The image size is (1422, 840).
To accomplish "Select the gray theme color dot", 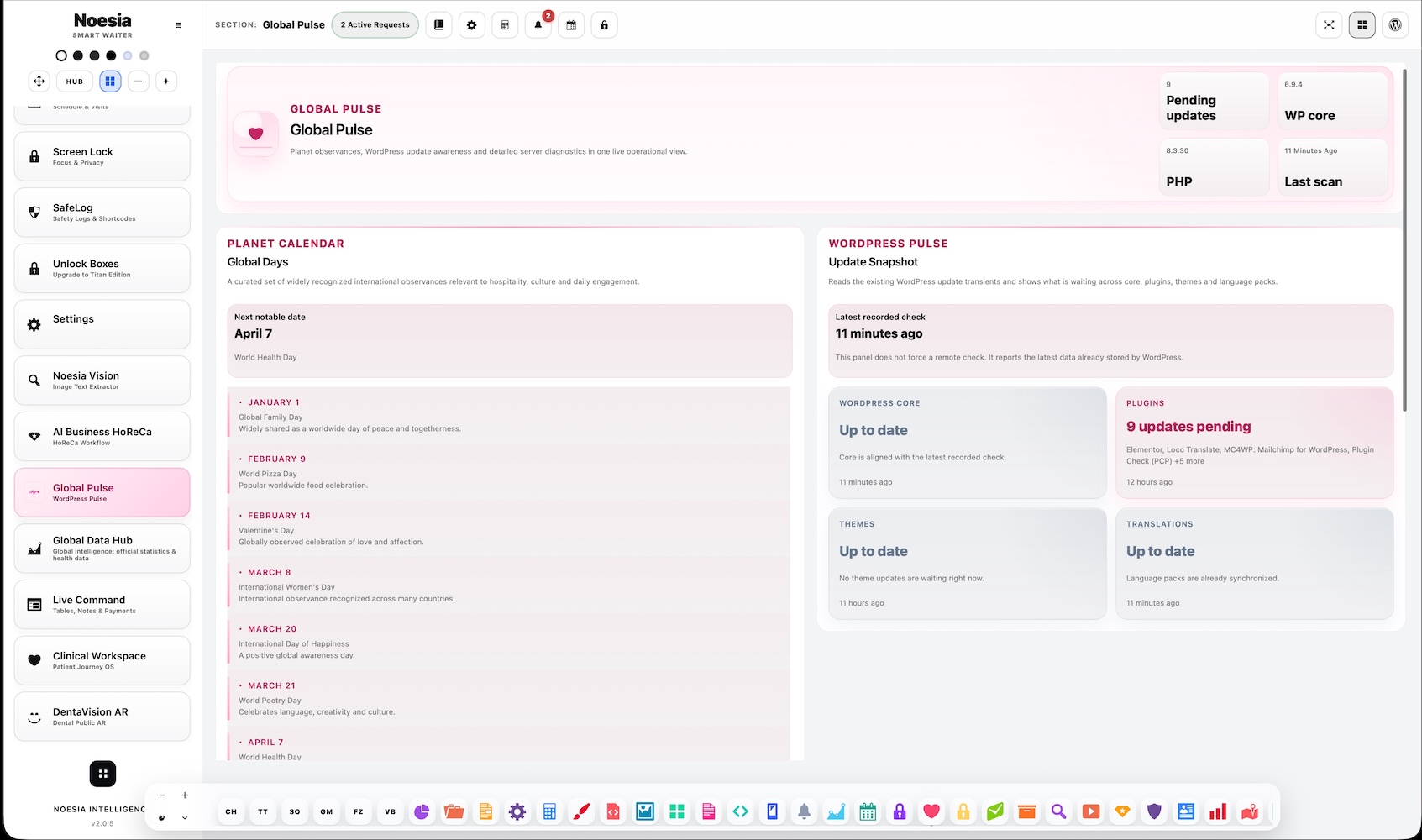I will click(x=144, y=56).
